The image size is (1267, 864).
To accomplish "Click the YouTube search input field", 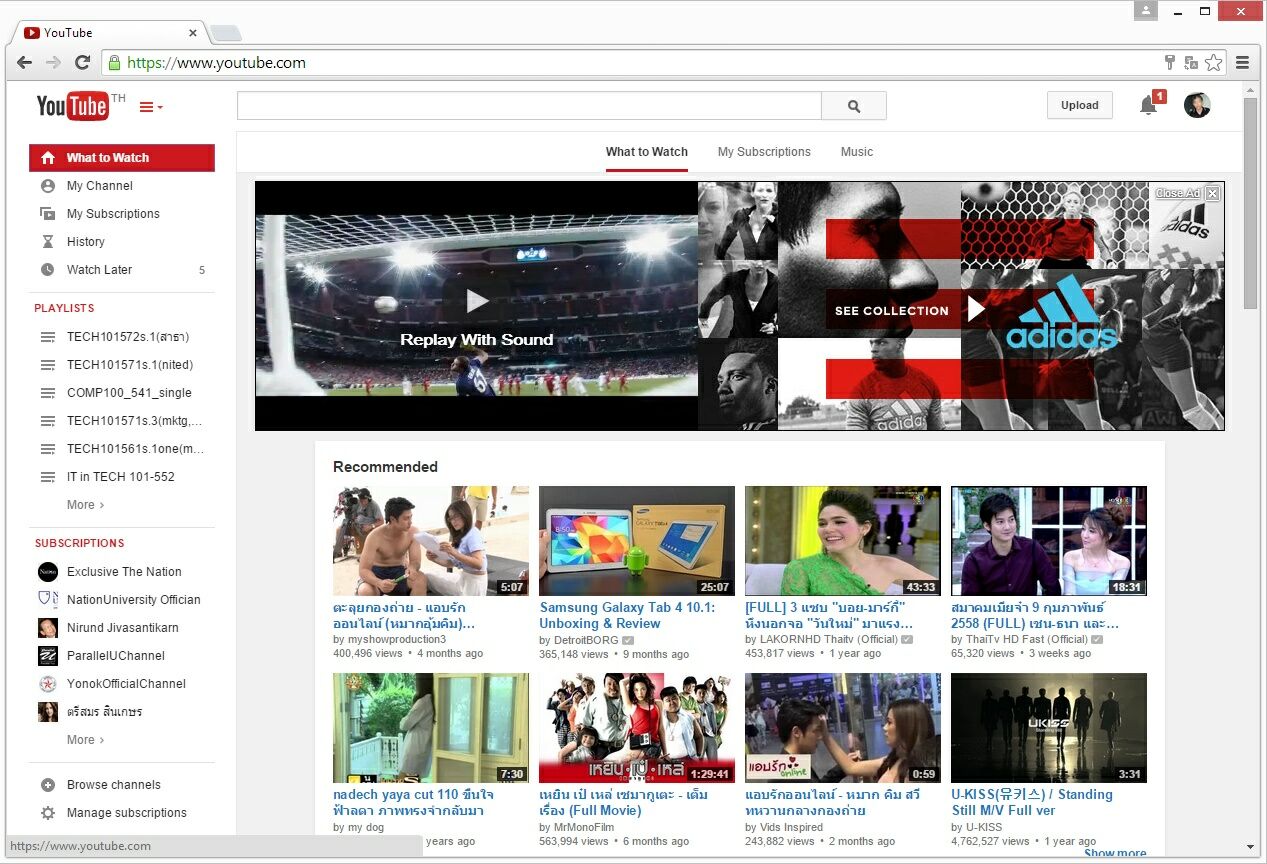I will coord(528,106).
